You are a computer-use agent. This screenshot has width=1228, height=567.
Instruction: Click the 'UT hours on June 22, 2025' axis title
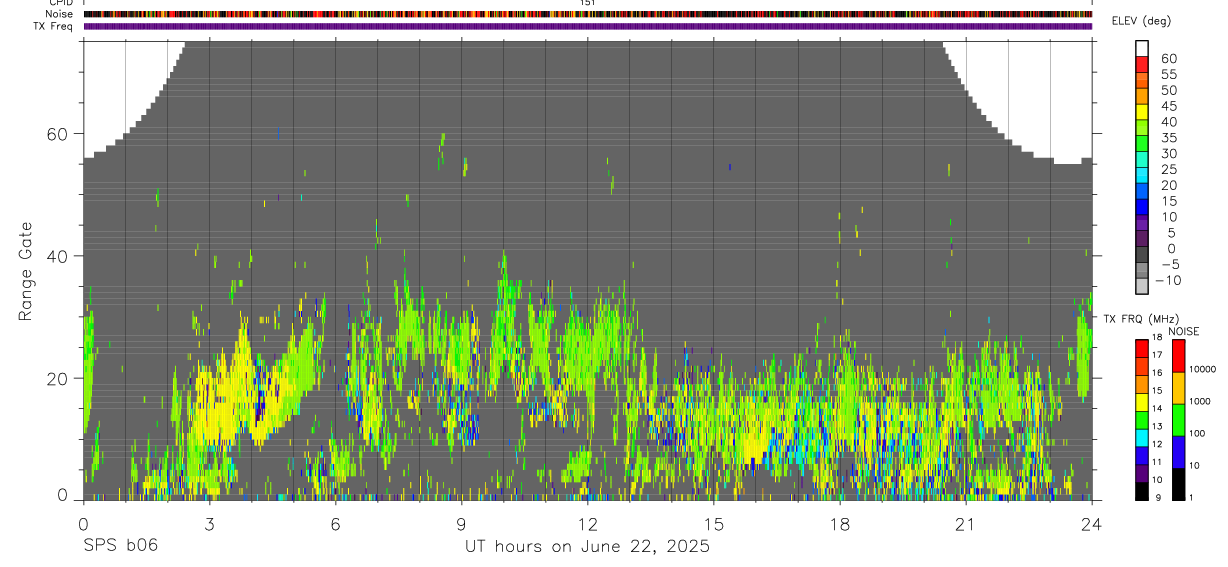click(x=587, y=546)
